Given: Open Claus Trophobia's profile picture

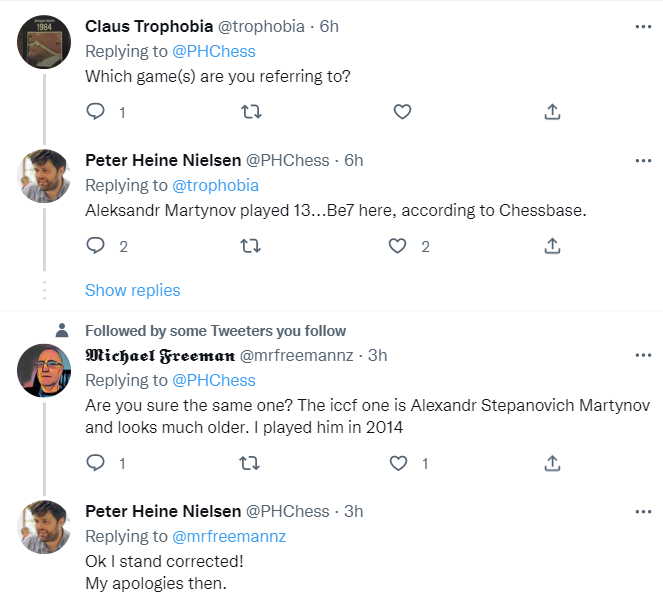Looking at the screenshot, I should (x=45, y=42).
